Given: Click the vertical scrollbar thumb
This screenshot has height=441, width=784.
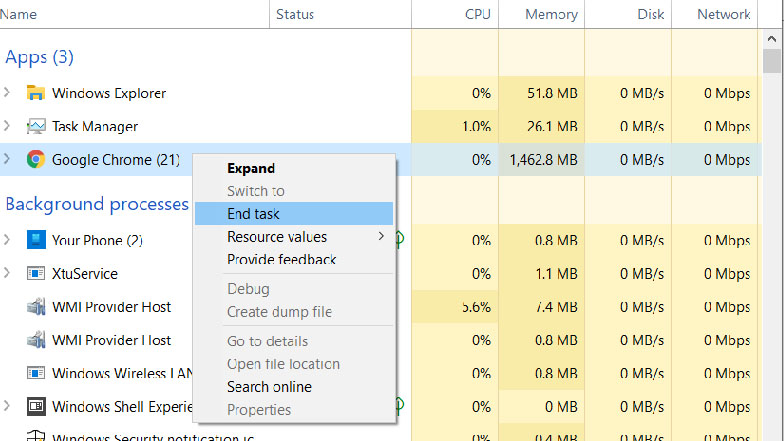Looking at the screenshot, I should (x=772, y=61).
